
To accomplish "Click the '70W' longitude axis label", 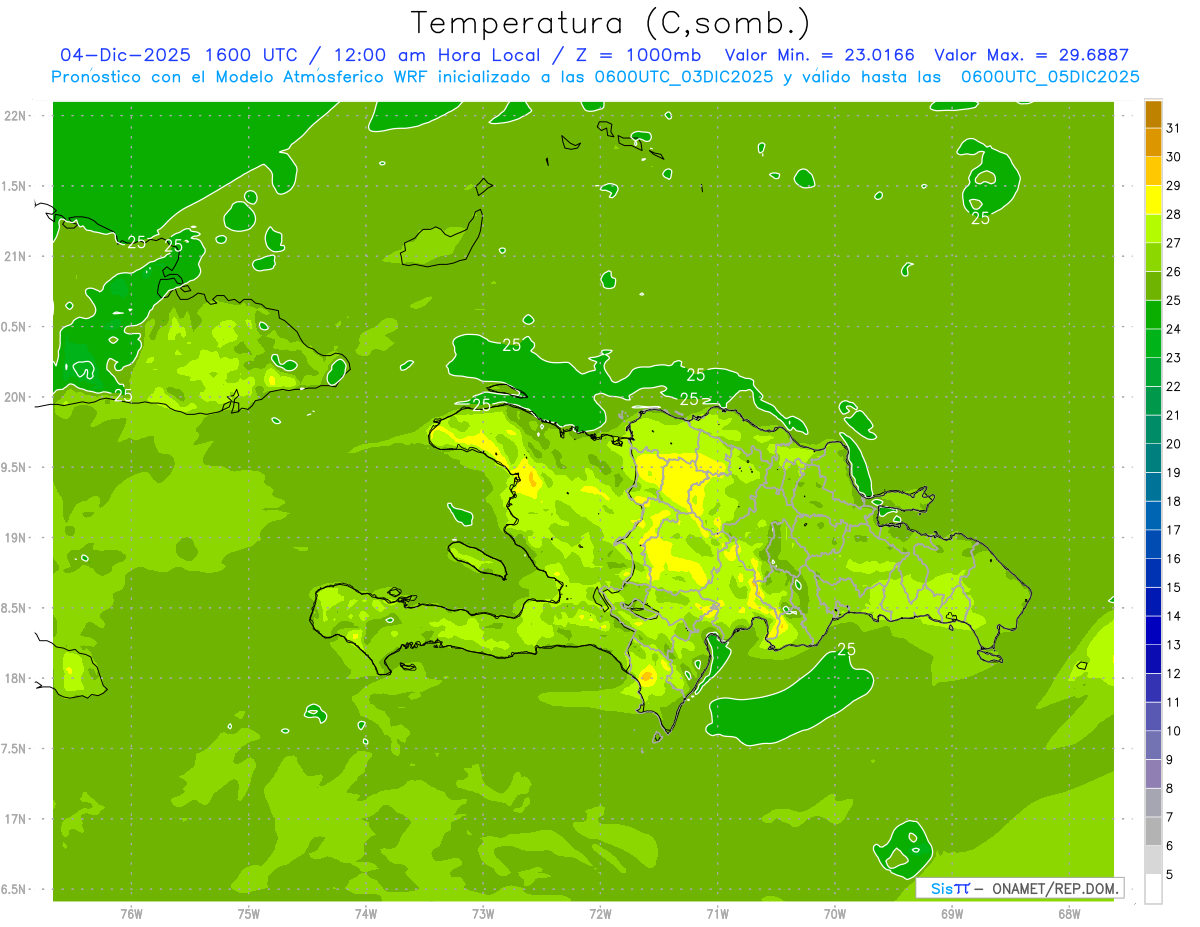I will [x=834, y=914].
